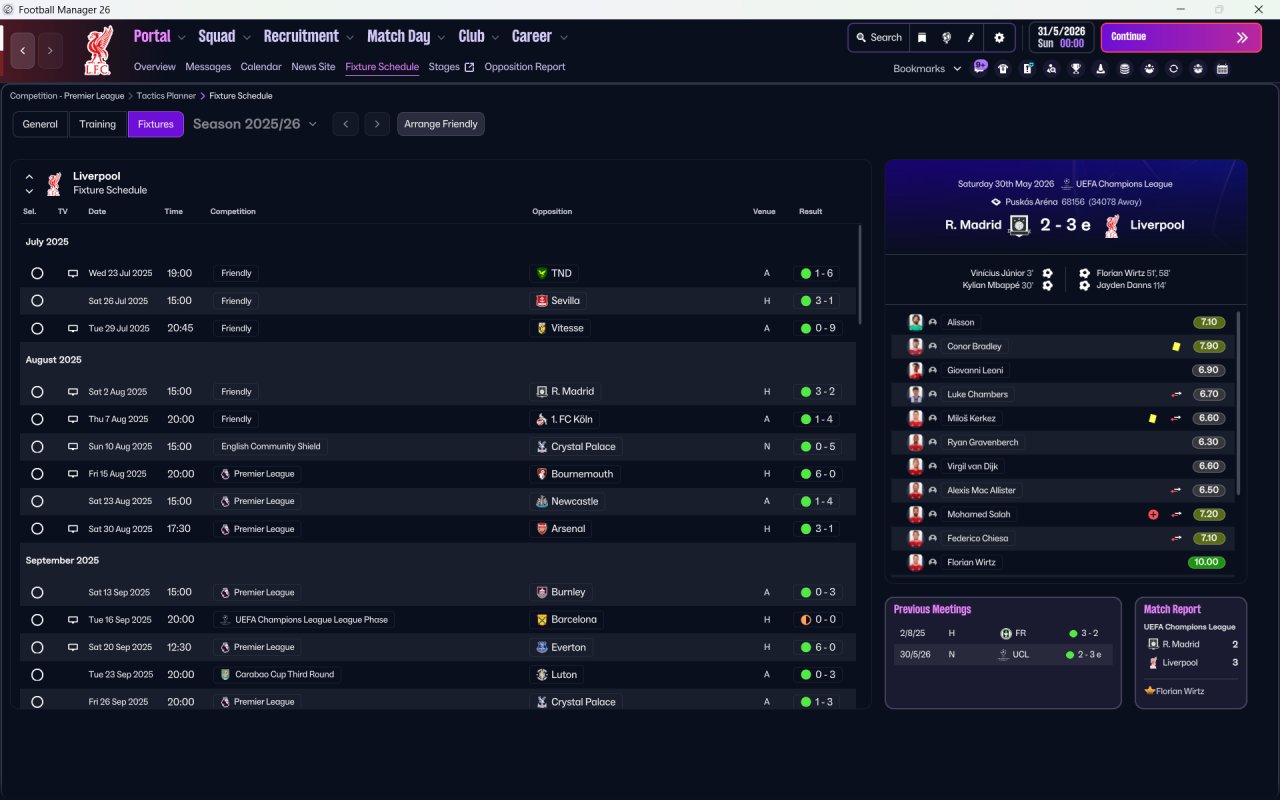Switch to the Training tab
The width and height of the screenshot is (1280, 800).
point(98,124)
